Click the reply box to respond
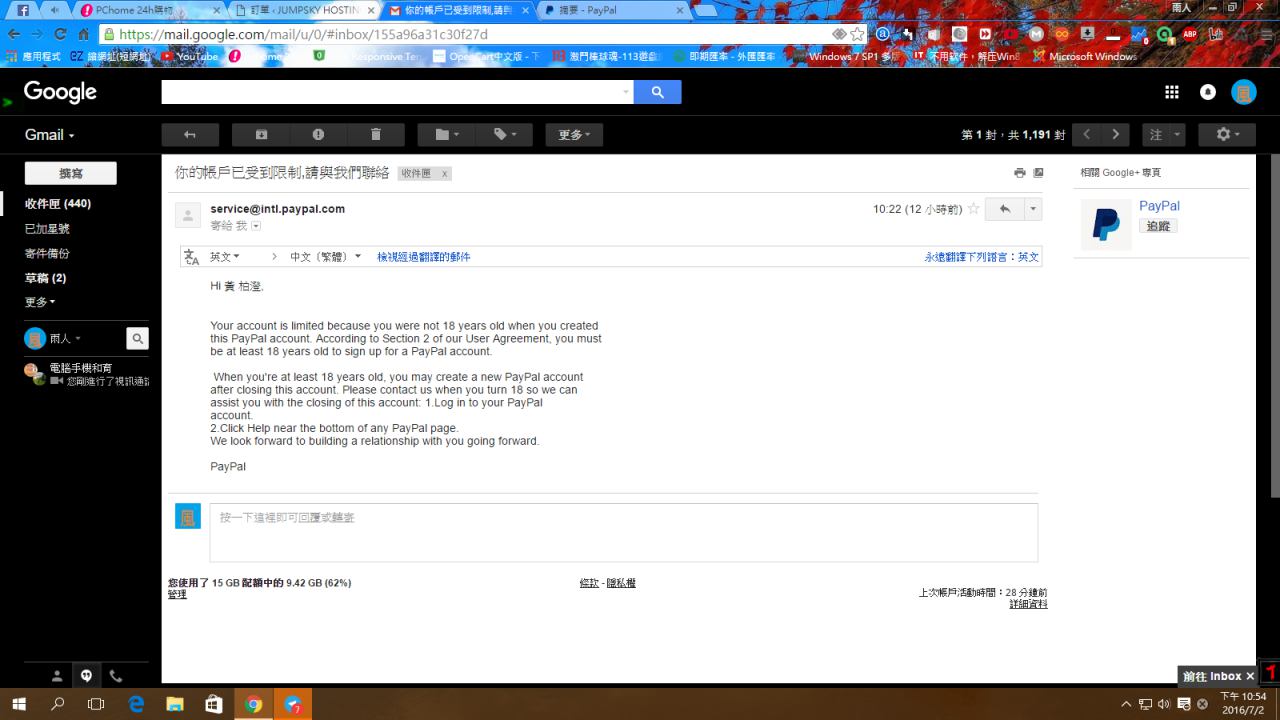Screen dimensions: 1280x720 (623, 532)
